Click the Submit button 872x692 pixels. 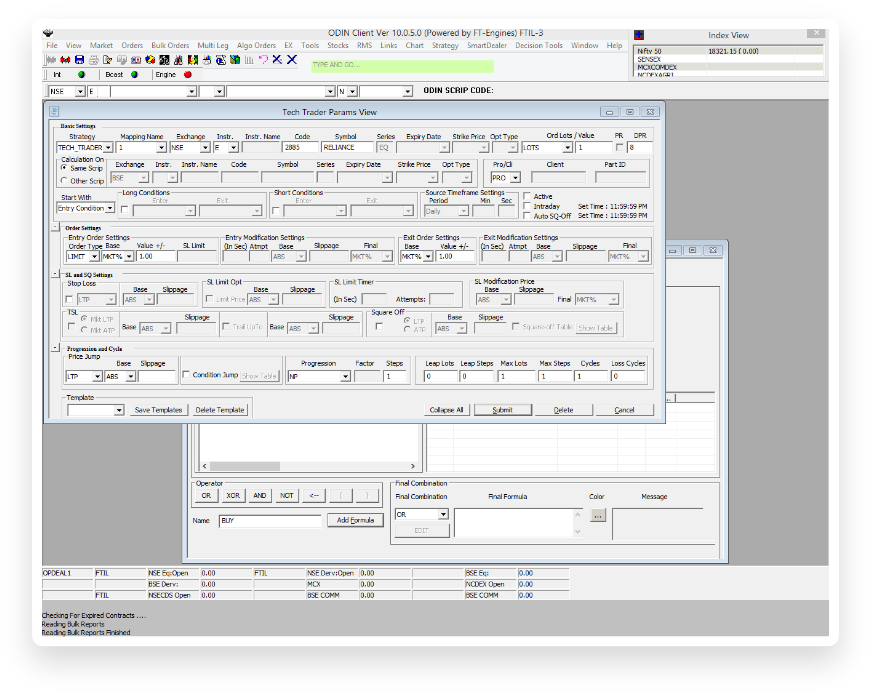click(503, 410)
